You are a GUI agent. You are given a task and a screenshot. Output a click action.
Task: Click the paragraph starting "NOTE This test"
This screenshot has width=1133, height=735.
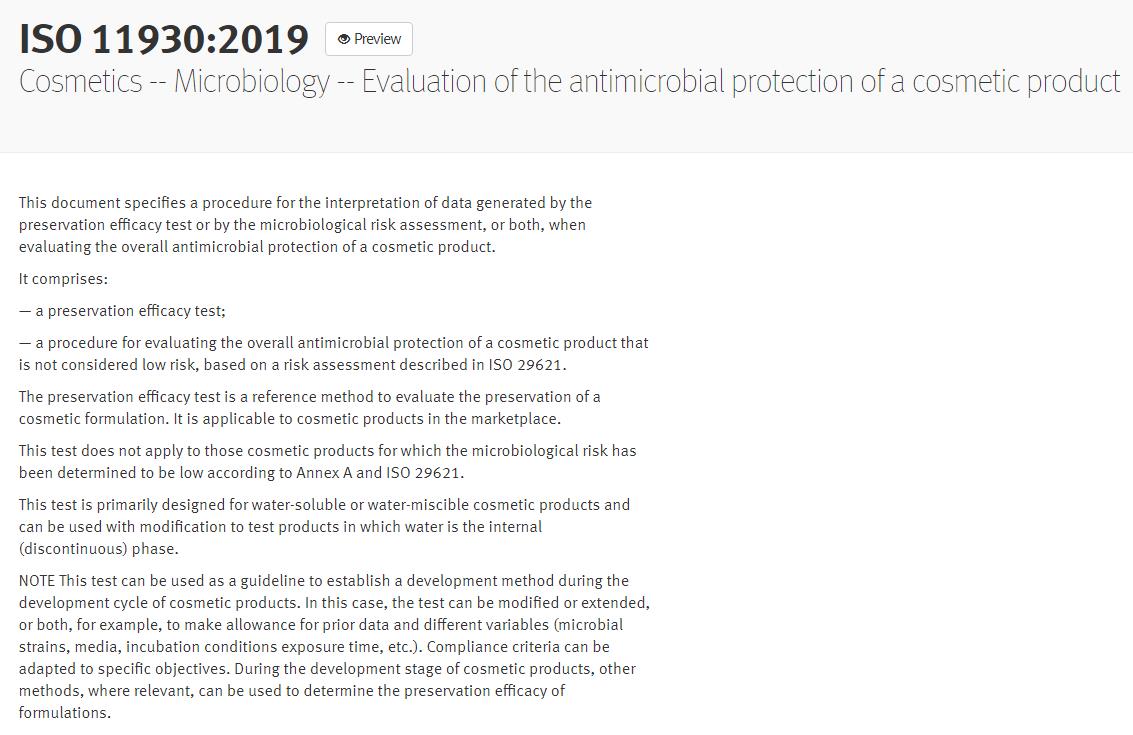click(334, 646)
